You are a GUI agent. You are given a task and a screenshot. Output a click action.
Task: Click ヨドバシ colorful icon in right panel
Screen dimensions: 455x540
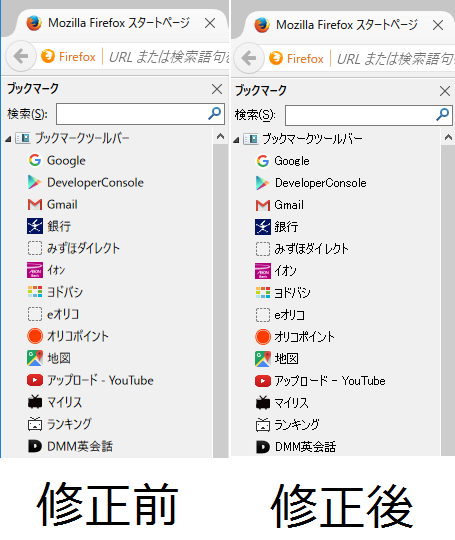point(263,293)
